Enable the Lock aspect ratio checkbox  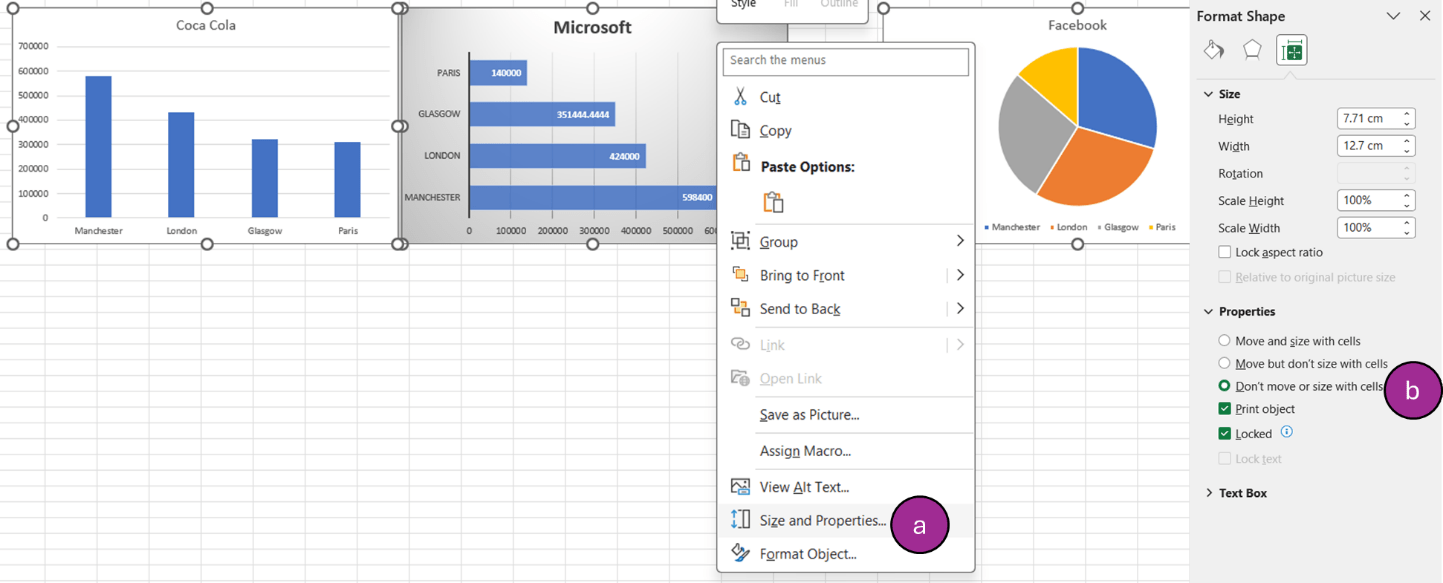1223,252
